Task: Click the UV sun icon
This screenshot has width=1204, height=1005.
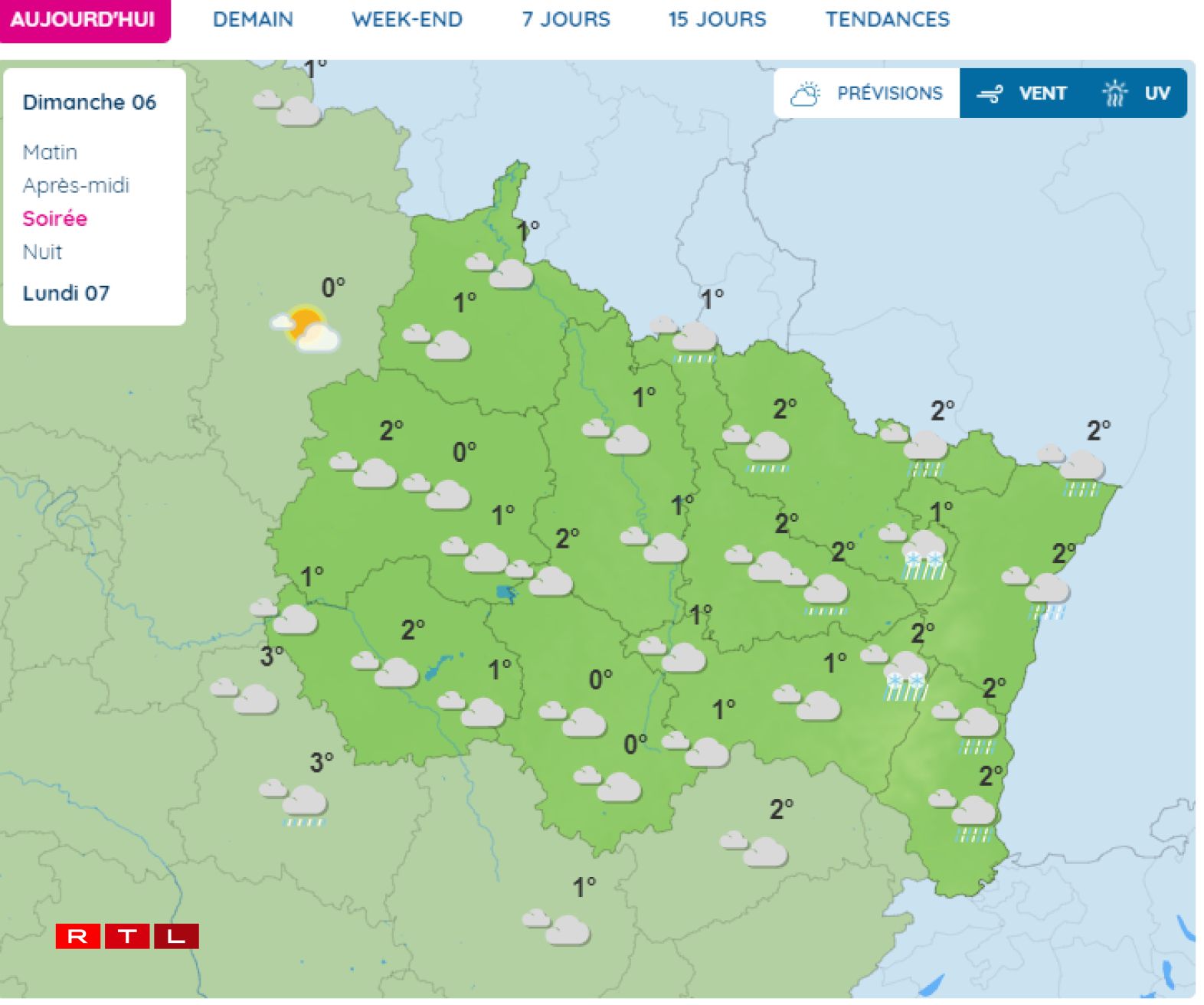Action: pyautogui.click(x=1114, y=93)
